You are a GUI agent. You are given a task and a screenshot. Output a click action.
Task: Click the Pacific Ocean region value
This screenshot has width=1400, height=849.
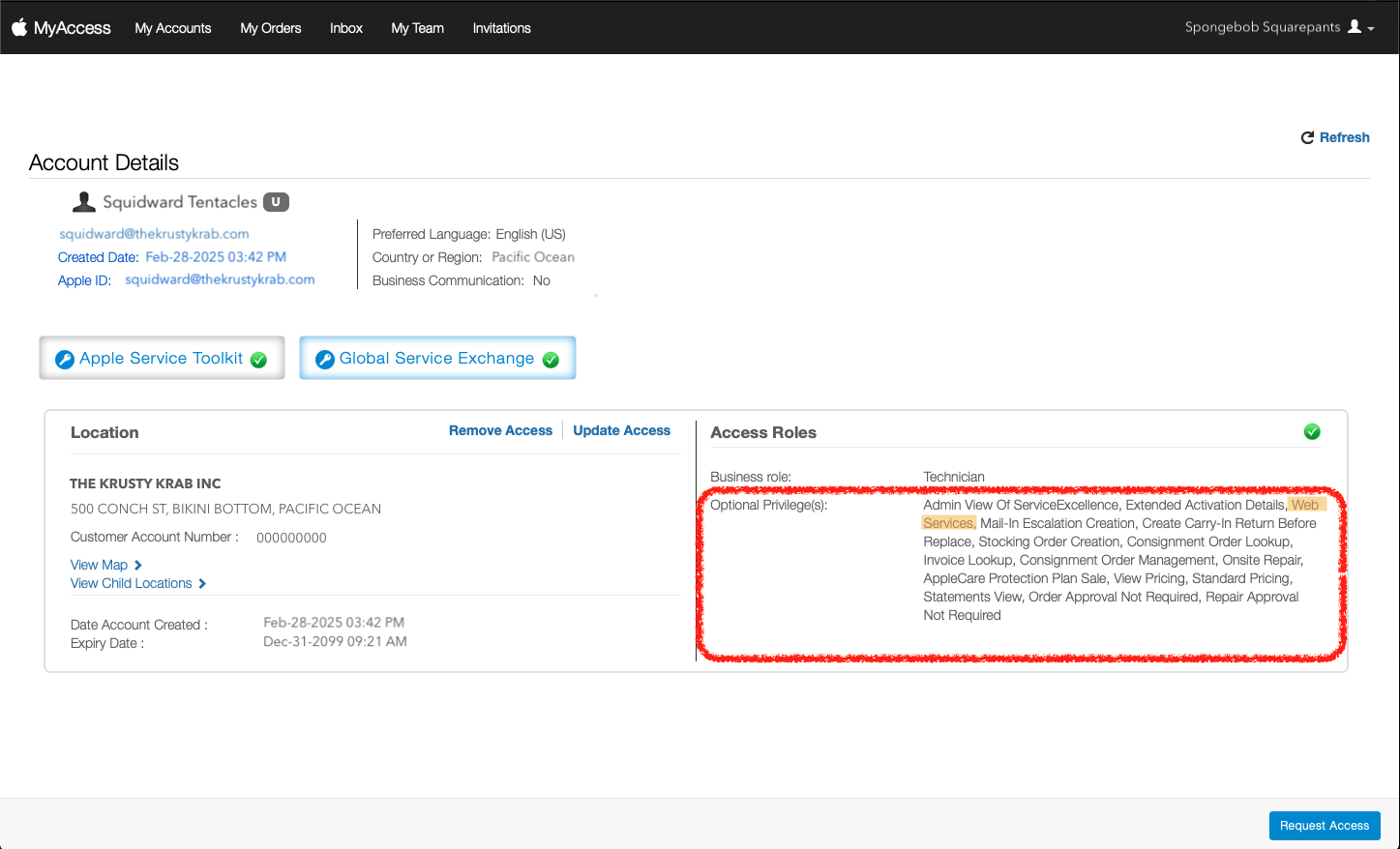(x=533, y=257)
